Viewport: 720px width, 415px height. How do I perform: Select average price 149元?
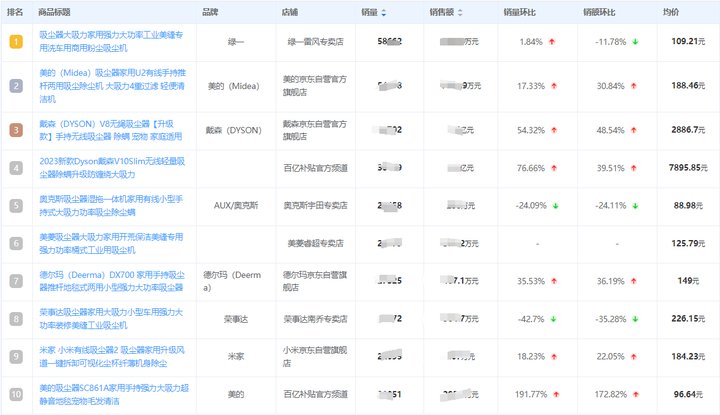tap(688, 280)
